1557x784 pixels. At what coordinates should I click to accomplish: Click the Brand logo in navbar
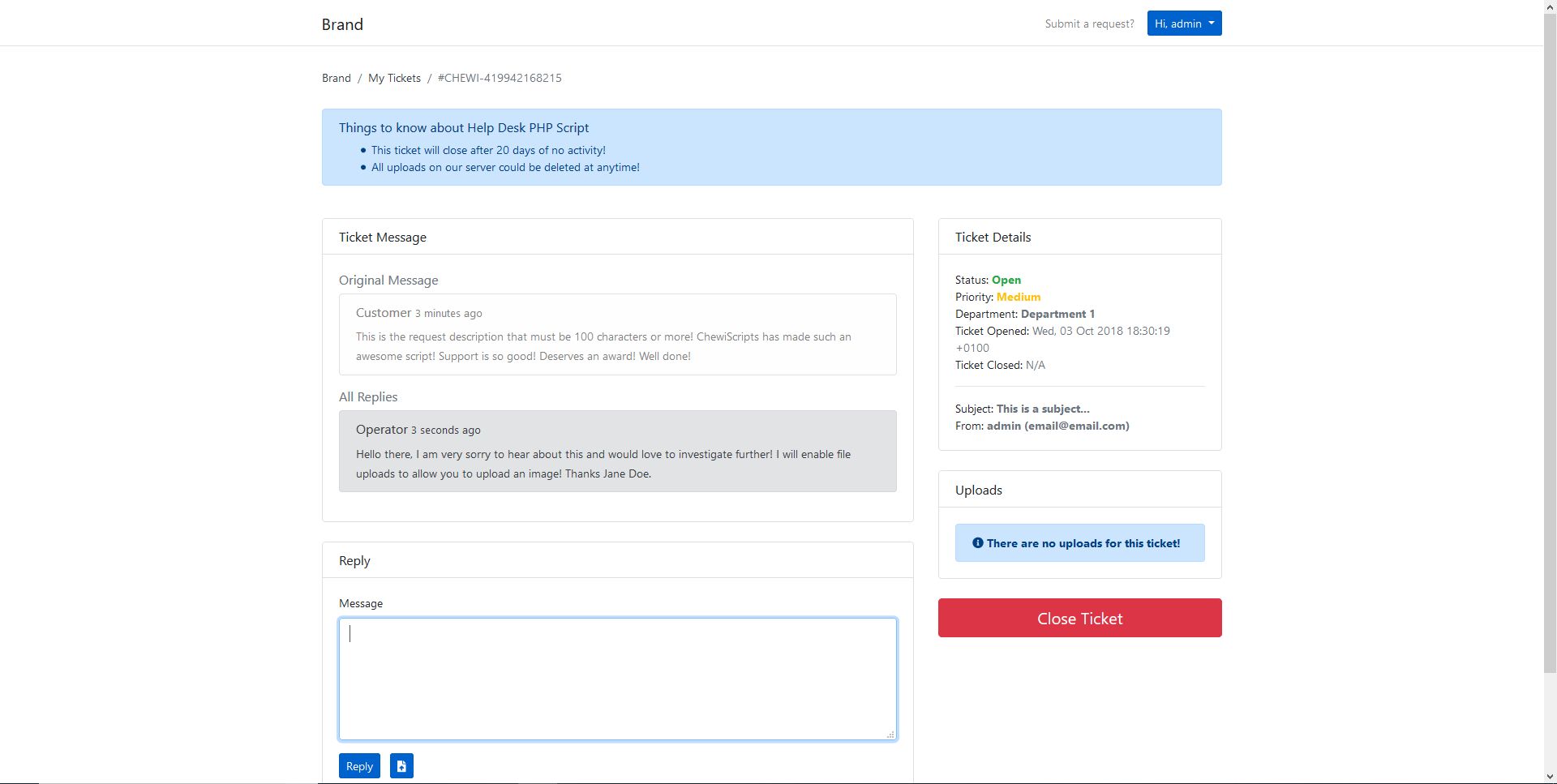pos(342,24)
